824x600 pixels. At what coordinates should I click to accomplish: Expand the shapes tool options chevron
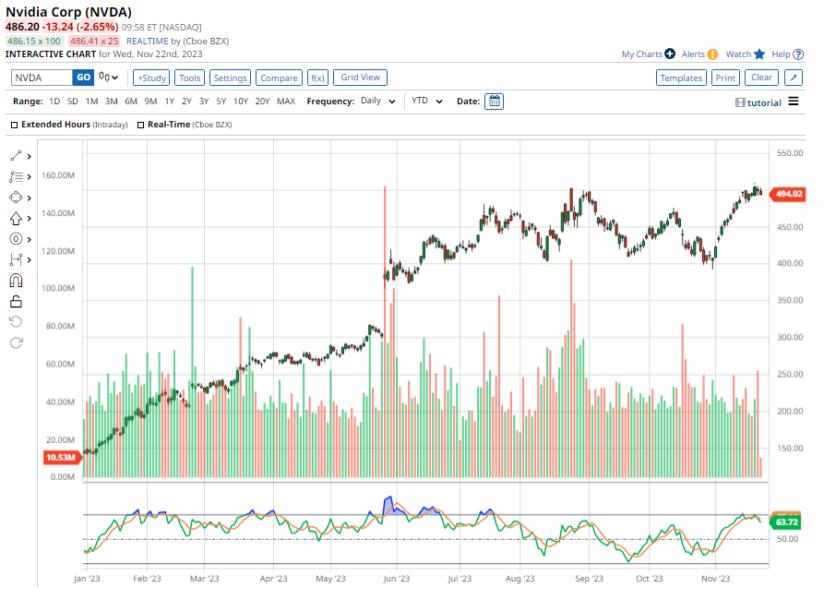[x=29, y=198]
